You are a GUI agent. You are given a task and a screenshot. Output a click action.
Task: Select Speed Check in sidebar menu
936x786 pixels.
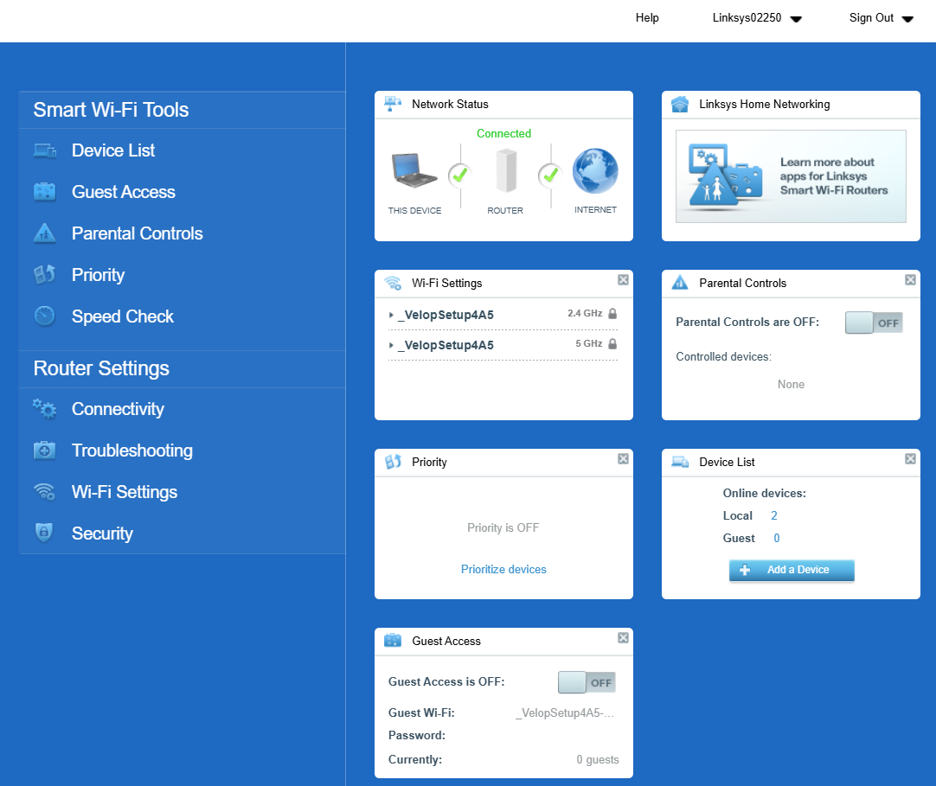click(x=122, y=316)
